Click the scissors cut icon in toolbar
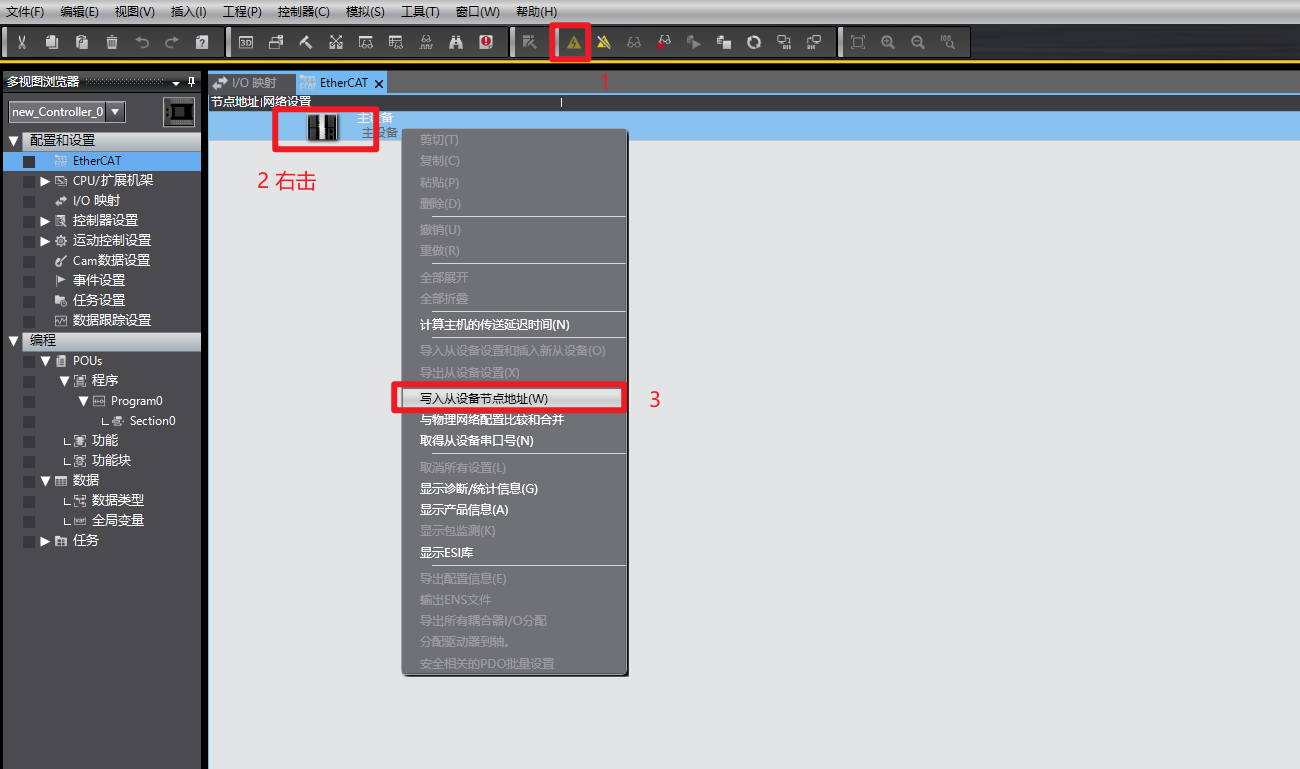 [x=21, y=42]
